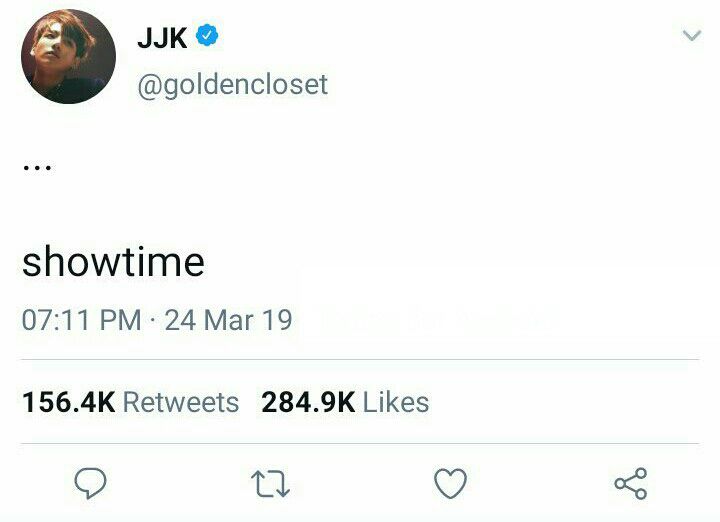Retweet using the arrows icon
Screen dimensions: 720x522
270,483
